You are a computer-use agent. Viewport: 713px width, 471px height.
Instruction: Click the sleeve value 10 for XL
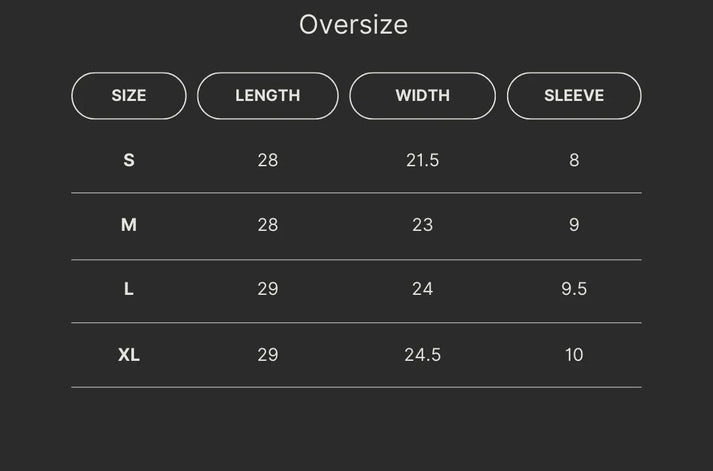coord(574,355)
